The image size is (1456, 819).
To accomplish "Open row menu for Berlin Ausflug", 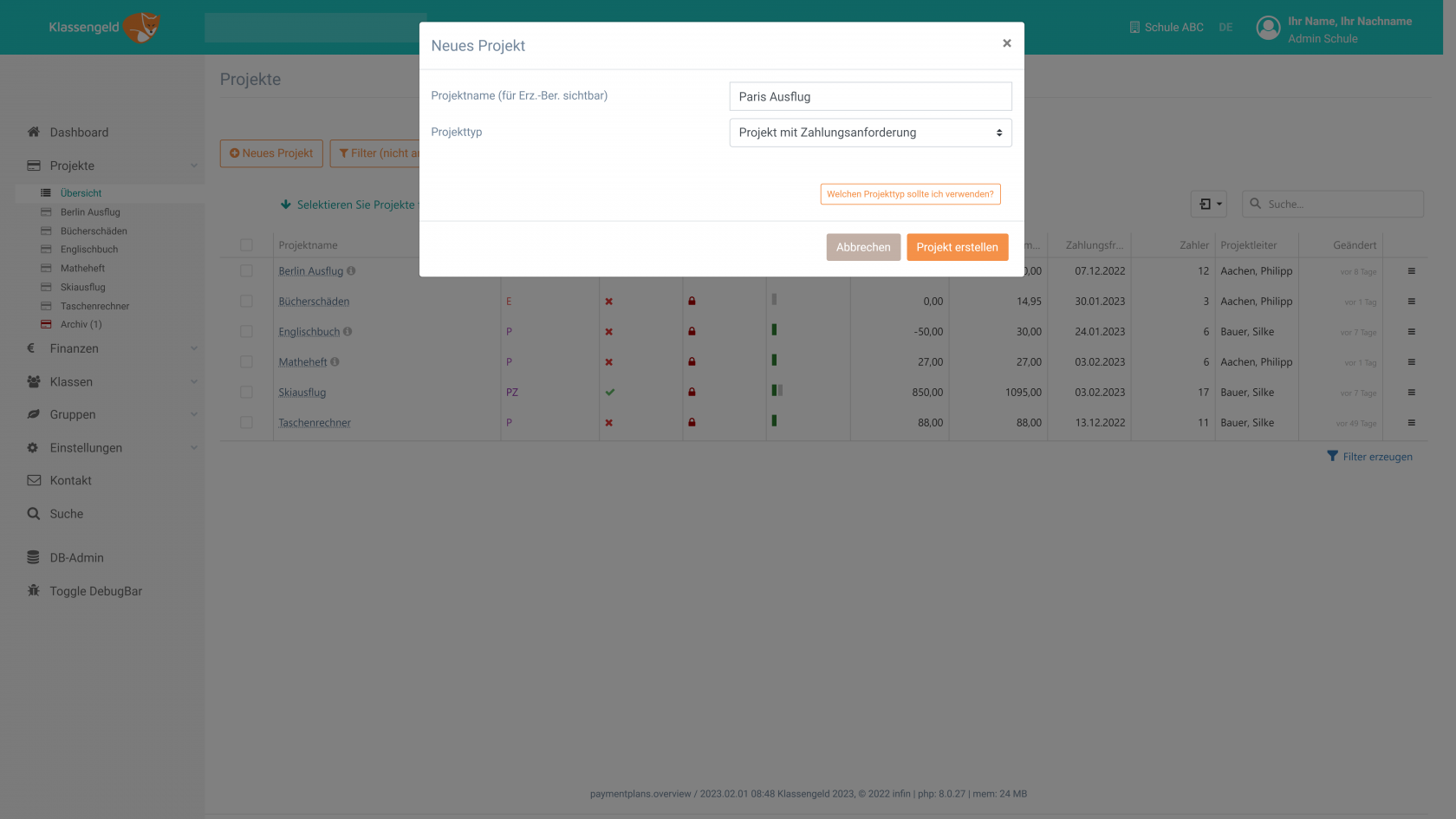I will coord(1411,271).
